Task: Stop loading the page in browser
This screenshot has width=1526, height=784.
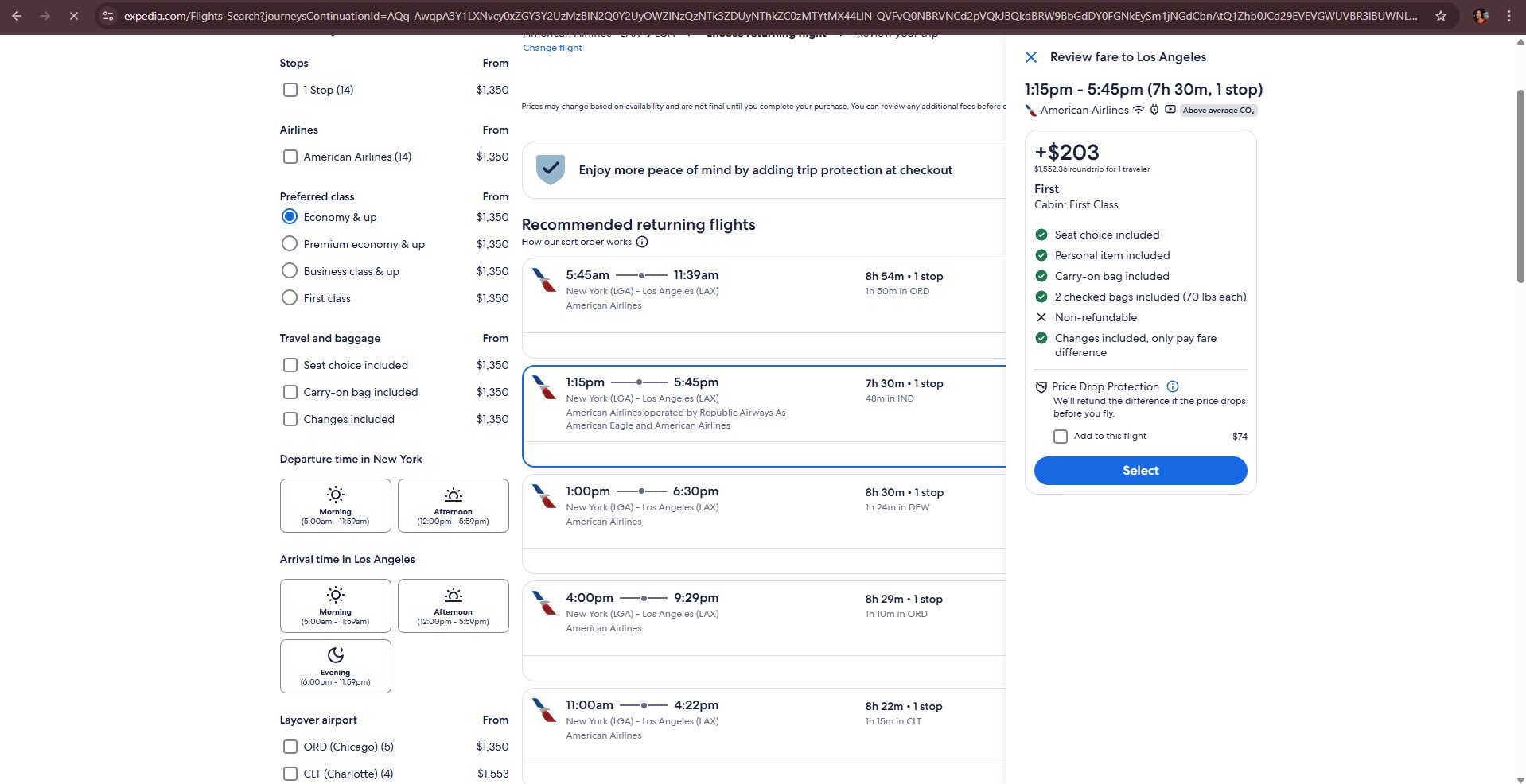Action: click(x=73, y=16)
